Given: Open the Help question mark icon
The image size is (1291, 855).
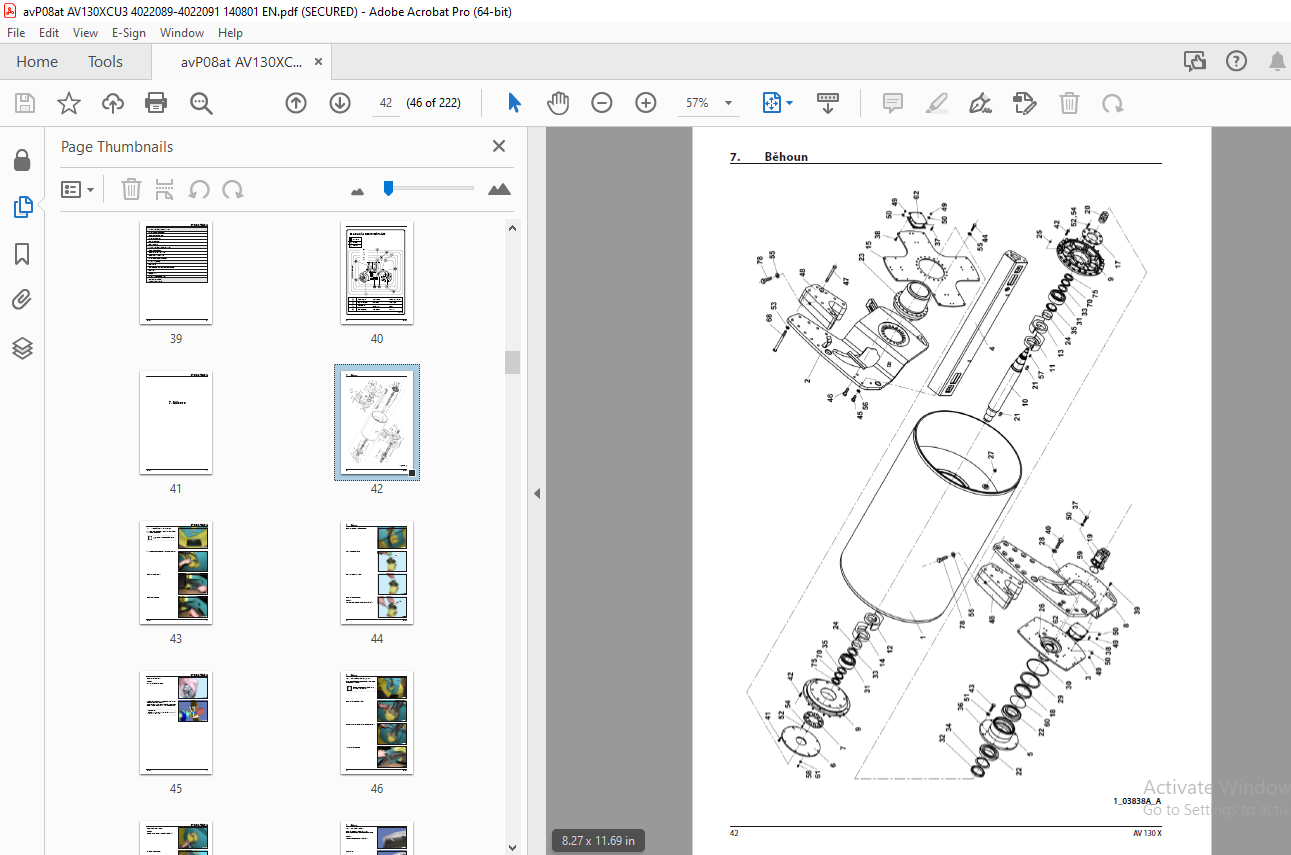Looking at the screenshot, I should (1236, 62).
